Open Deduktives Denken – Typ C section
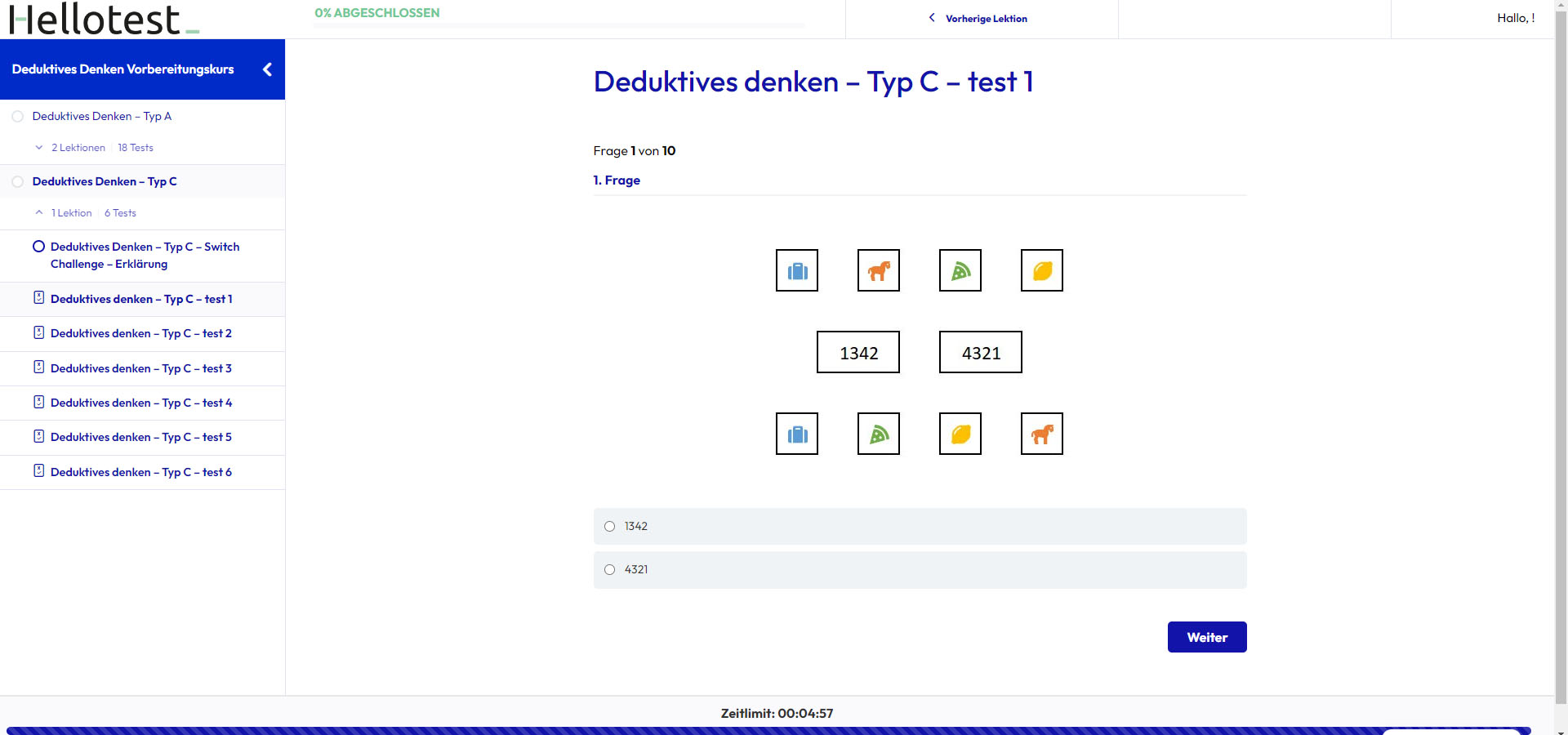This screenshot has height=735, width=1568. click(x=105, y=181)
